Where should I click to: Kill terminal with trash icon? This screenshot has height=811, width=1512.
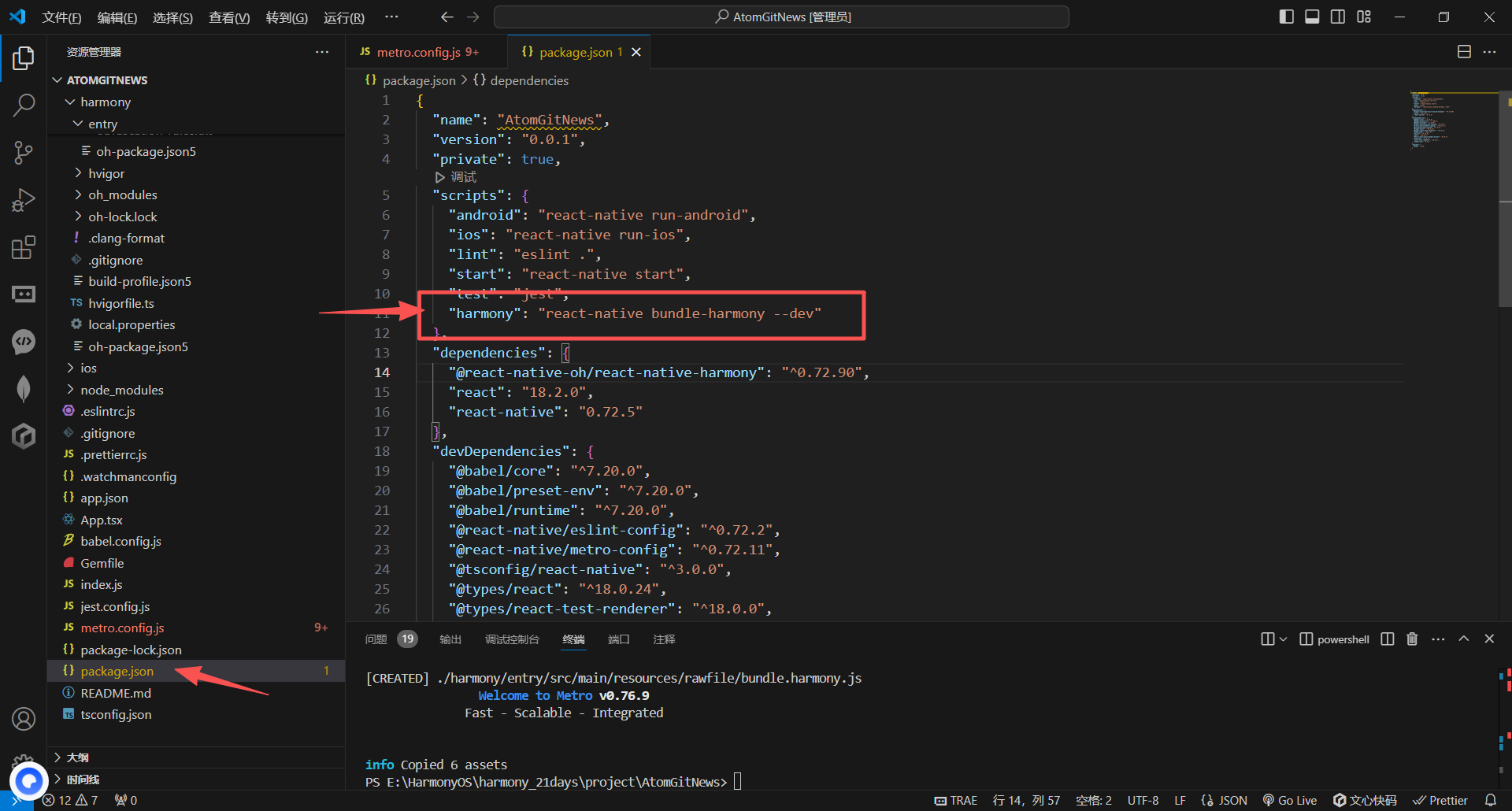[1412, 639]
